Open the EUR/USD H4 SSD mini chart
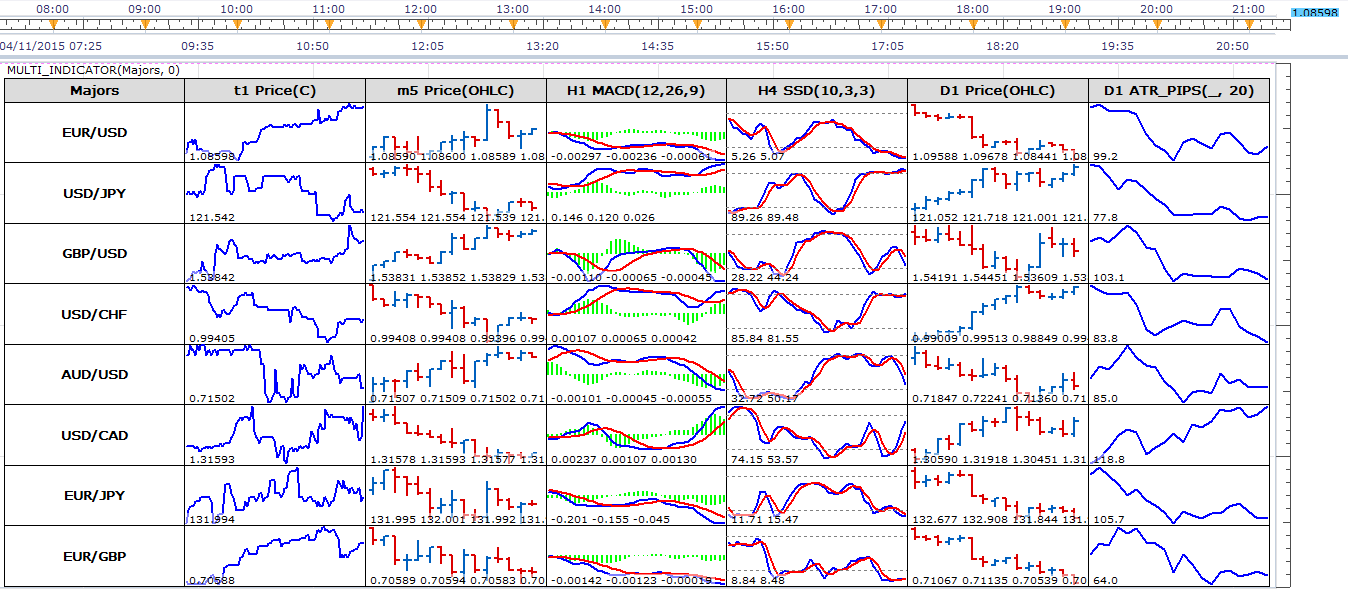The width and height of the screenshot is (1348, 589). point(818,132)
